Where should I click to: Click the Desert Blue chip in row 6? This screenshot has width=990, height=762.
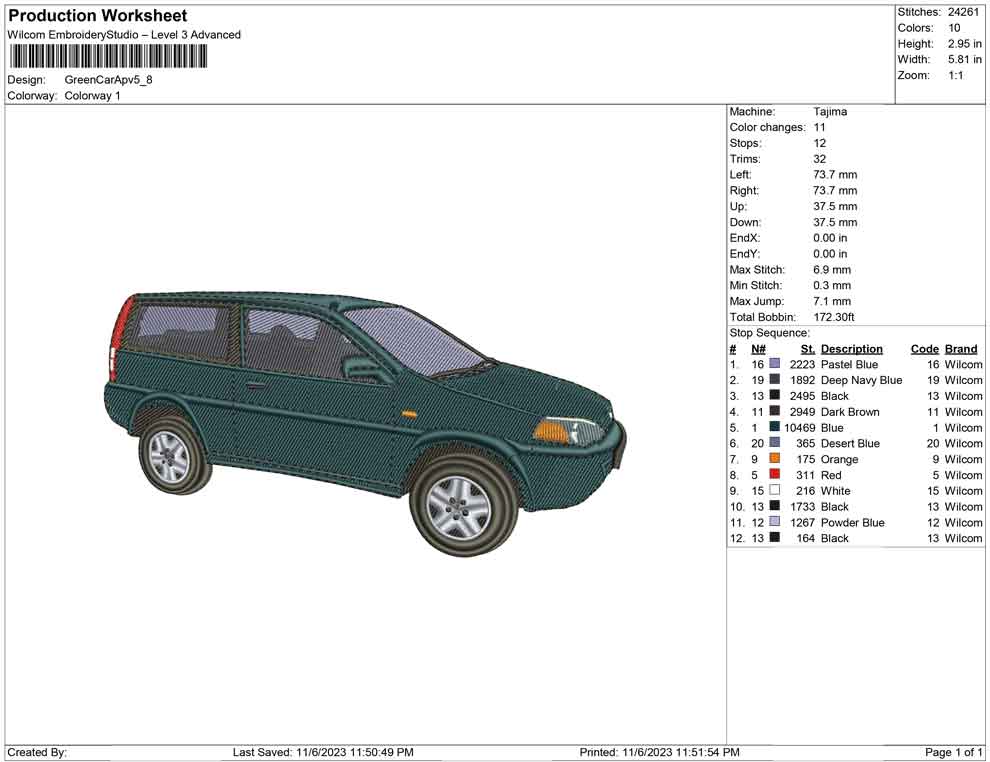point(775,443)
